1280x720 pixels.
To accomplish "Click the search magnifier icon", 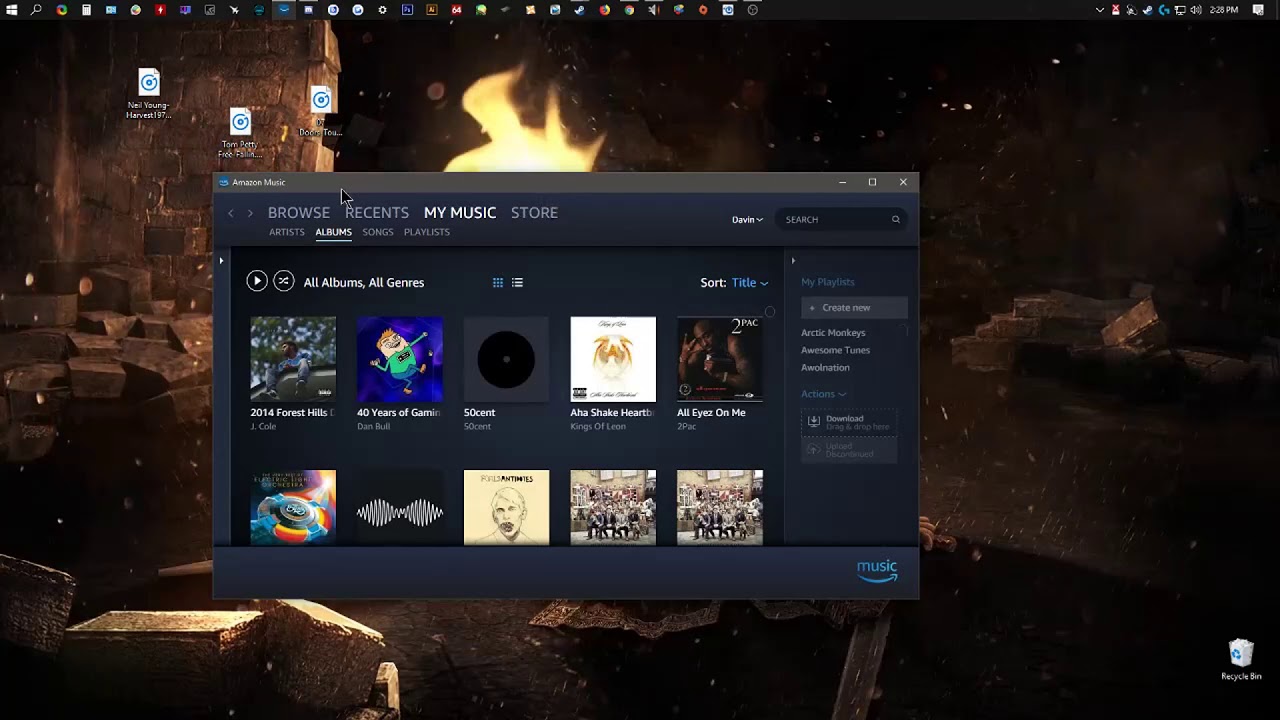I will (896, 219).
